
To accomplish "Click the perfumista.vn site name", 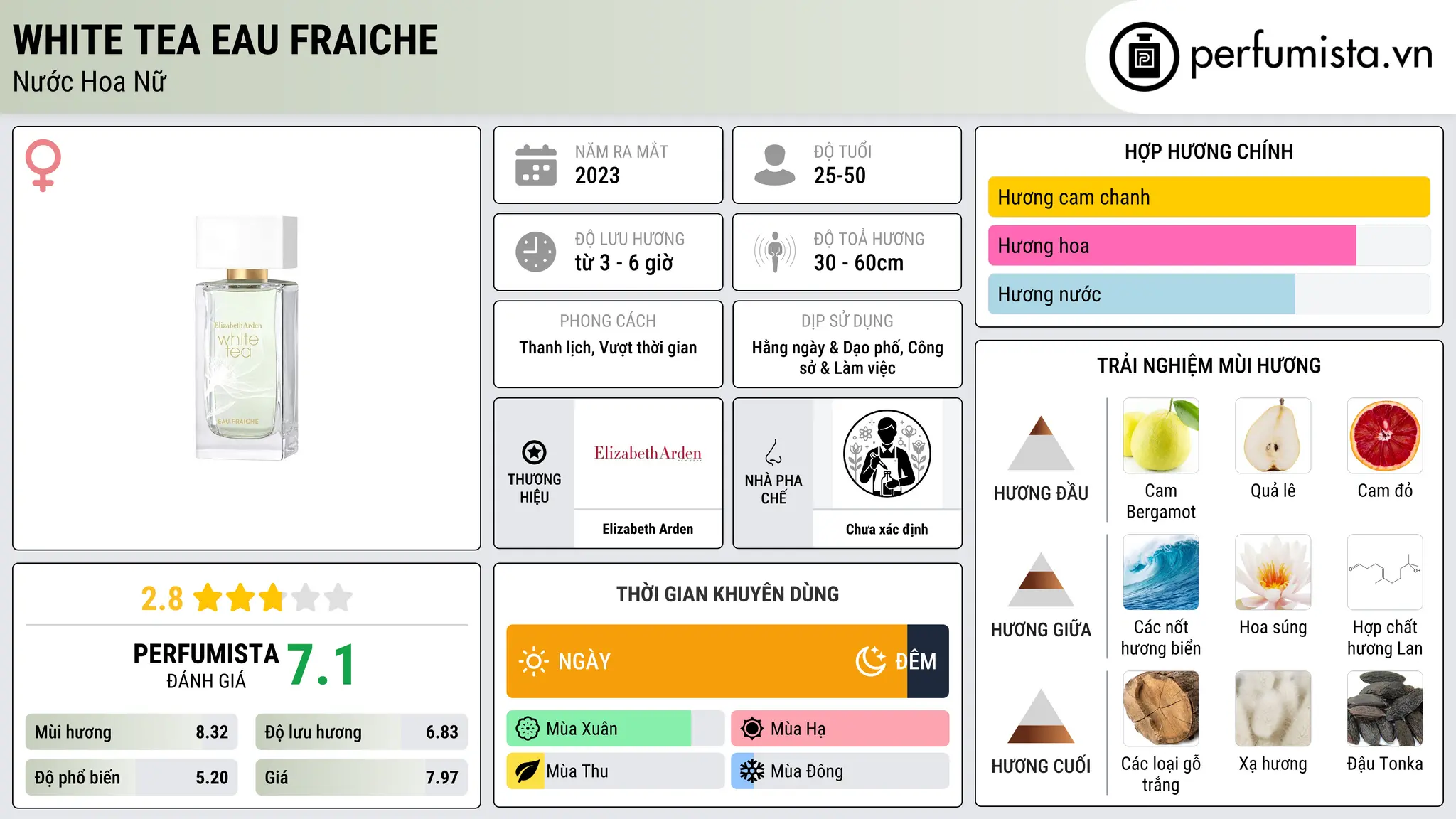I will 1312,54.
